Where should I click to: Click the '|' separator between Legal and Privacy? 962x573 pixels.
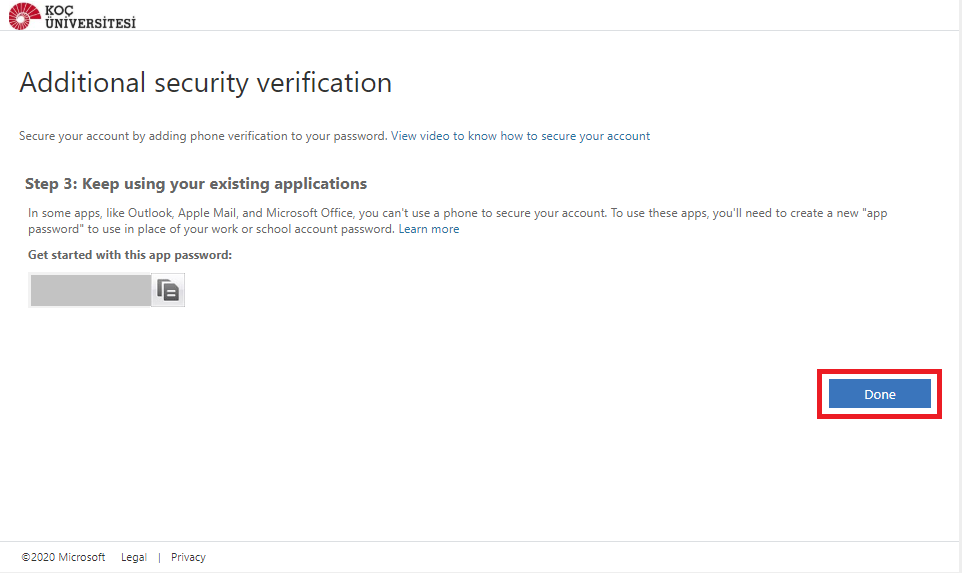pos(159,557)
